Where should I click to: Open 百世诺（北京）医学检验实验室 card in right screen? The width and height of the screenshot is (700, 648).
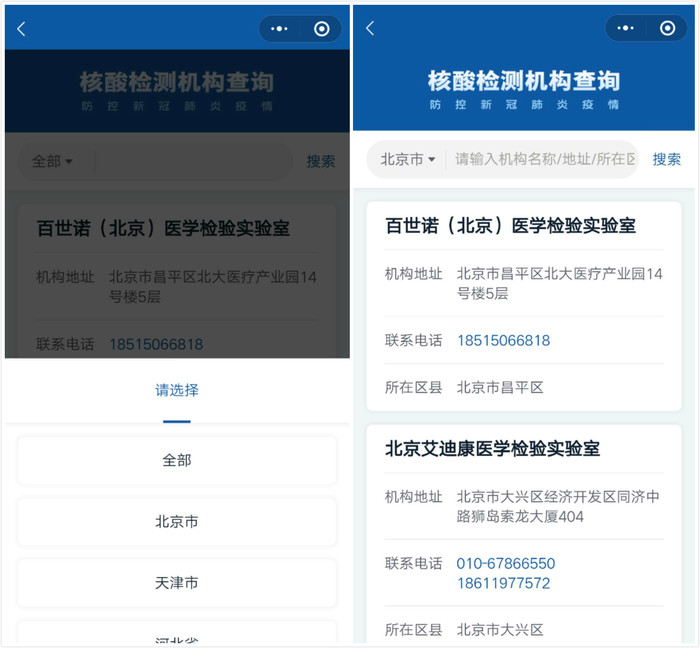510,226
